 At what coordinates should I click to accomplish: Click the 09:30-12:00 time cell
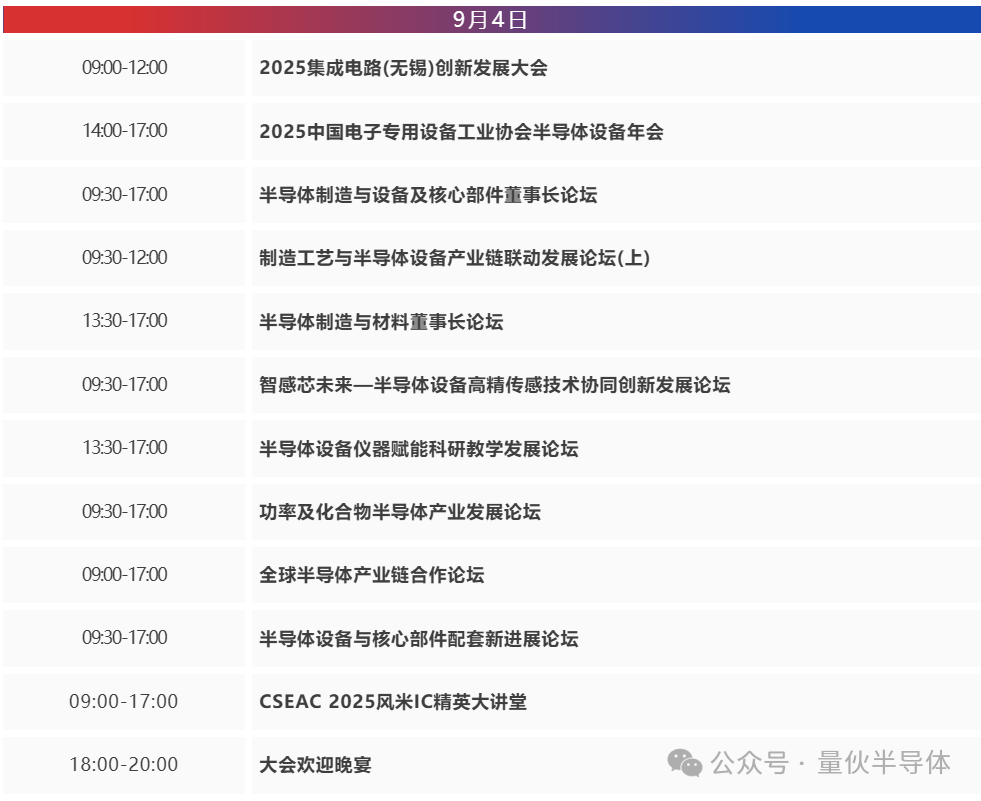coord(125,258)
